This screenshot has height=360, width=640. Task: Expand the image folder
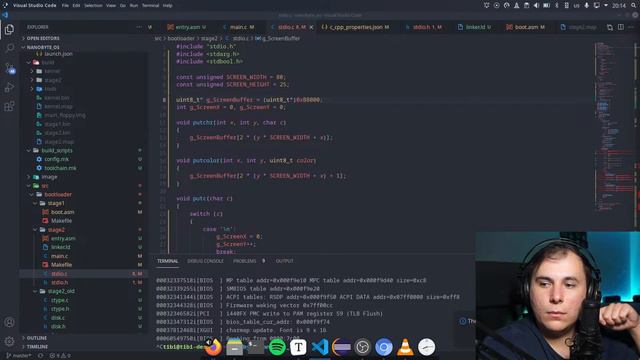tap(49, 177)
